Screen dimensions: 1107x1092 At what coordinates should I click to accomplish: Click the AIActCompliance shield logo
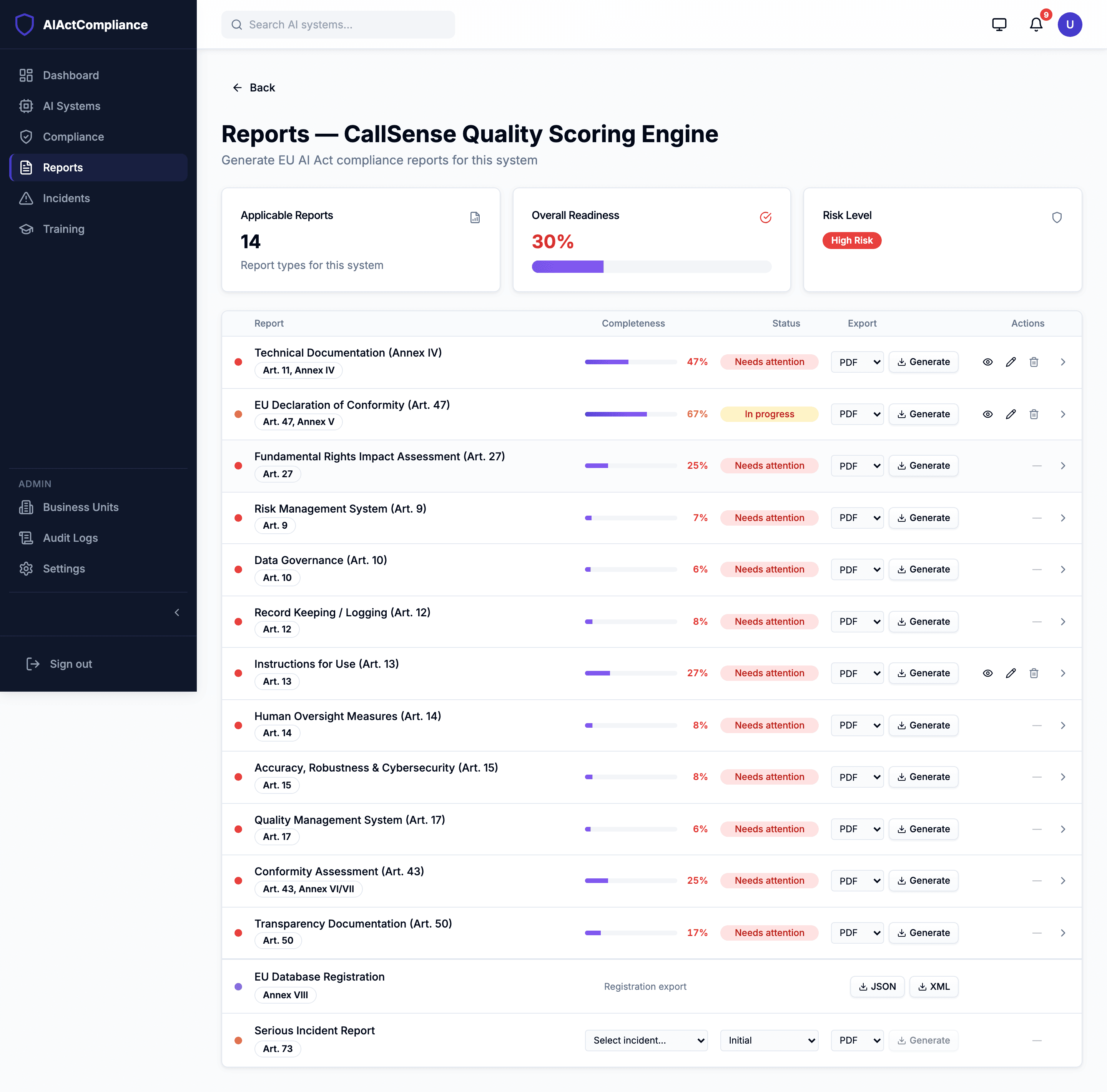[x=25, y=24]
